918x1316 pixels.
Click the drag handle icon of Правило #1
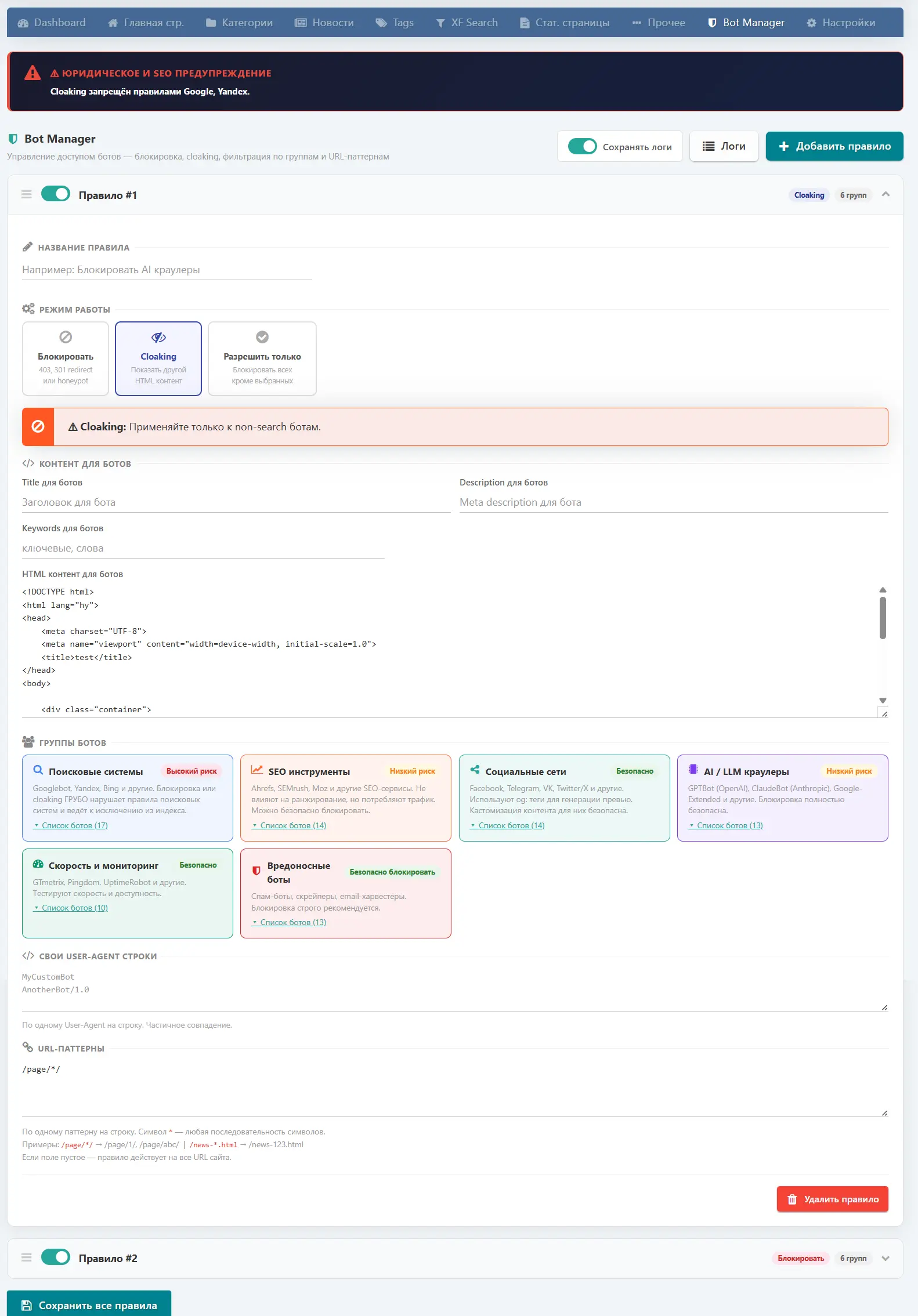26,195
